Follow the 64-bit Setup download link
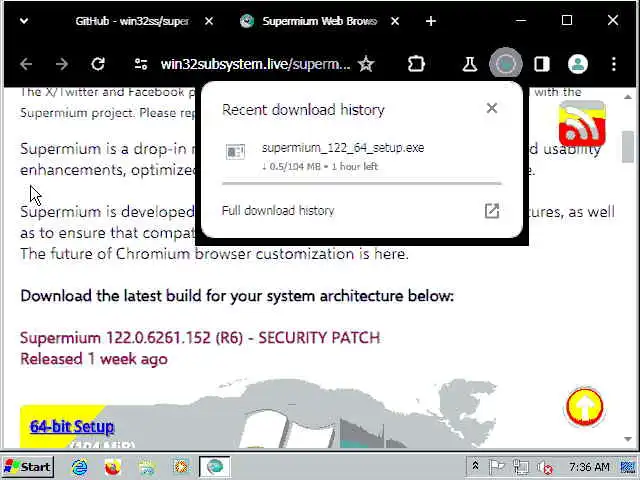The width and height of the screenshot is (640, 480). (x=72, y=427)
